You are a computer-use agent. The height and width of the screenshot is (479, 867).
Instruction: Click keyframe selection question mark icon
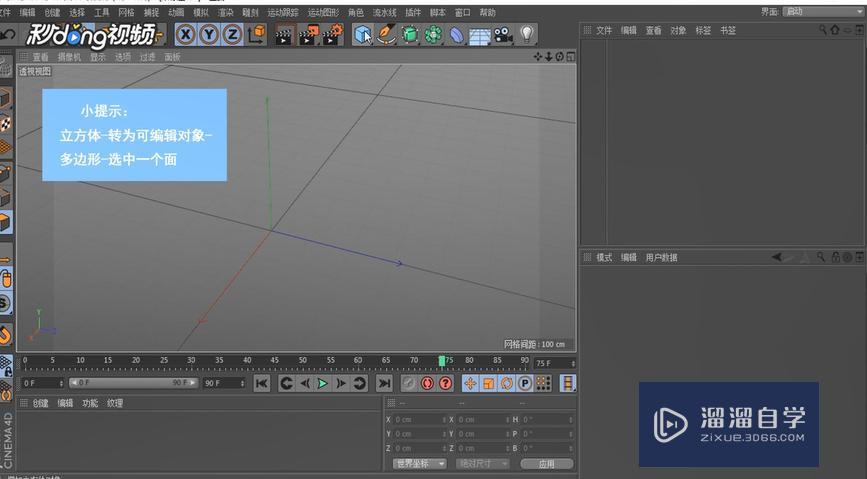click(446, 383)
